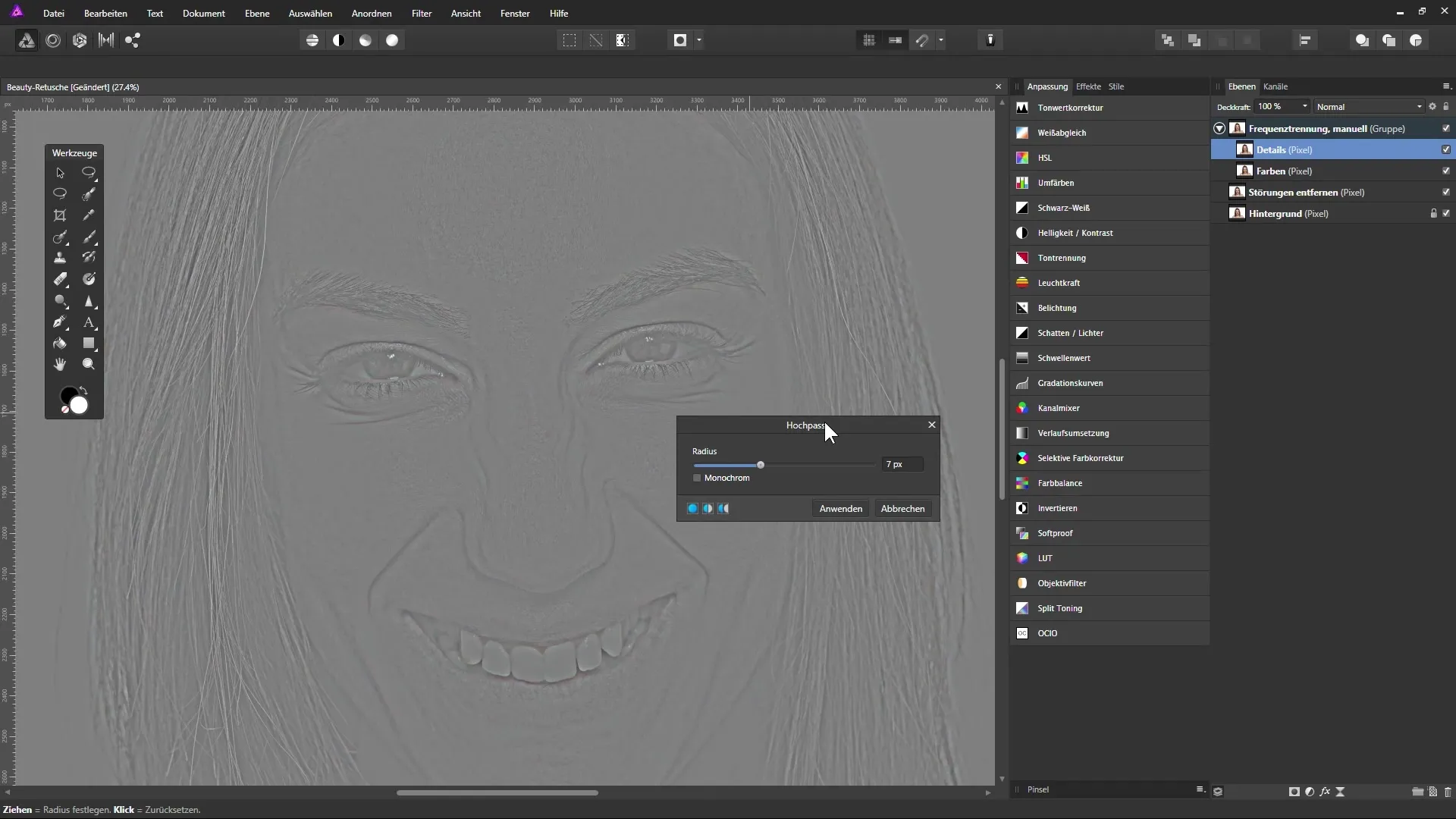Click Abbrechen in Hochpass dialog
Viewport: 1456px width, 819px height.
tap(902, 509)
